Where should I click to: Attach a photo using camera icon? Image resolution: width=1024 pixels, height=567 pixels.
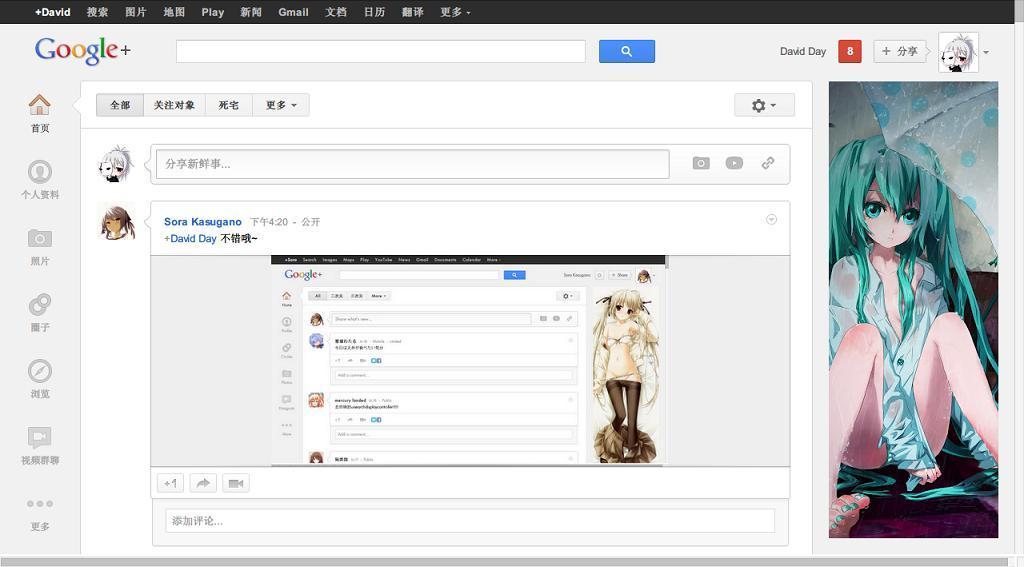point(701,163)
